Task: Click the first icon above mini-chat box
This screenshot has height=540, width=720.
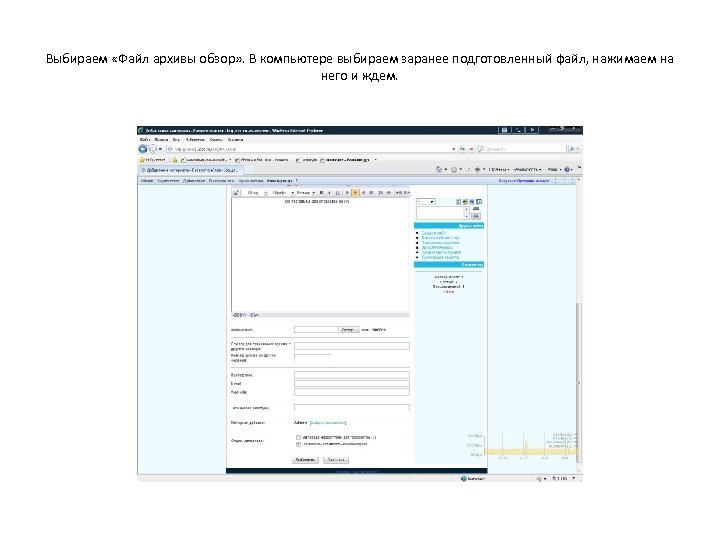Action: (458, 202)
